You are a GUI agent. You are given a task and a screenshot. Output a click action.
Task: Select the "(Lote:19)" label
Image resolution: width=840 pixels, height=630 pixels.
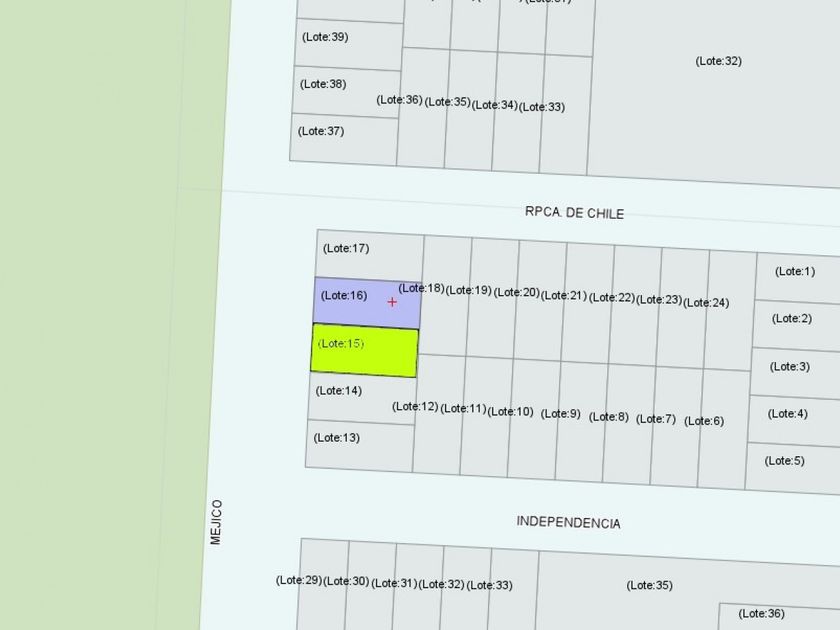[469, 290]
